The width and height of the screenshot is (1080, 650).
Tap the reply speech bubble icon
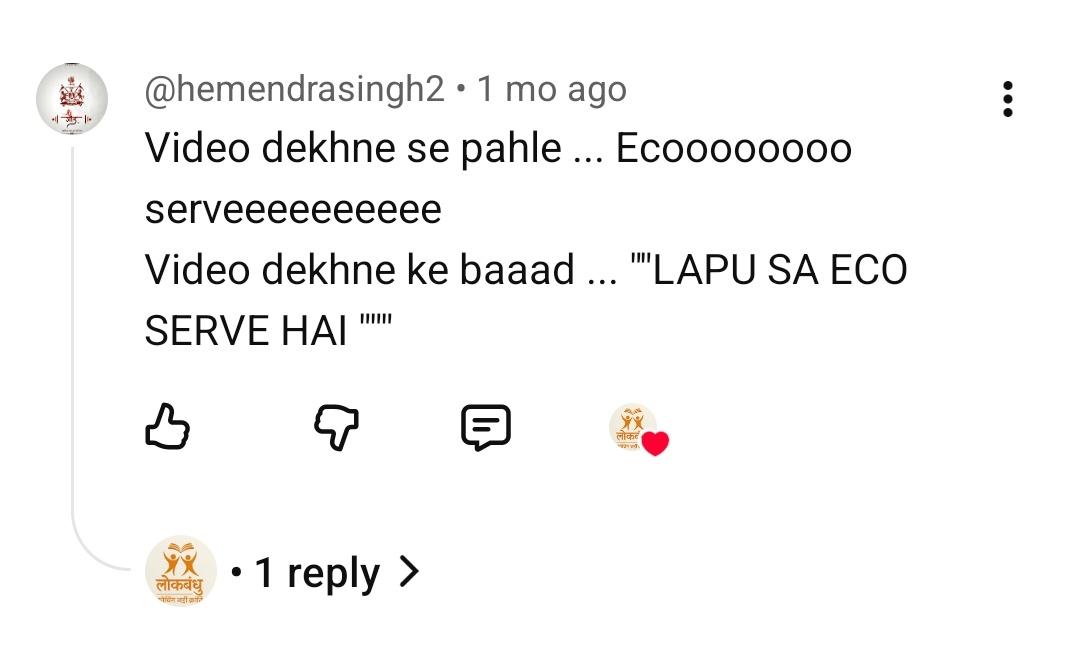pos(486,427)
